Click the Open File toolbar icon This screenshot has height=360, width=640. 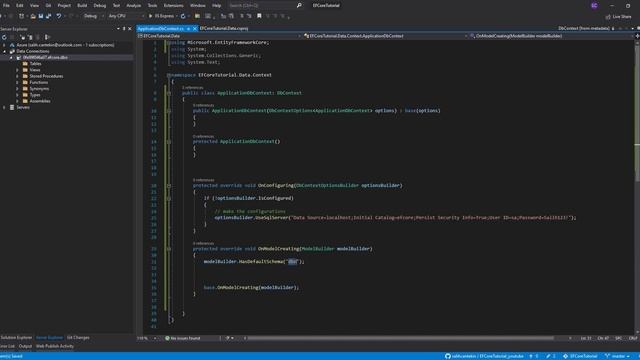(33, 16)
